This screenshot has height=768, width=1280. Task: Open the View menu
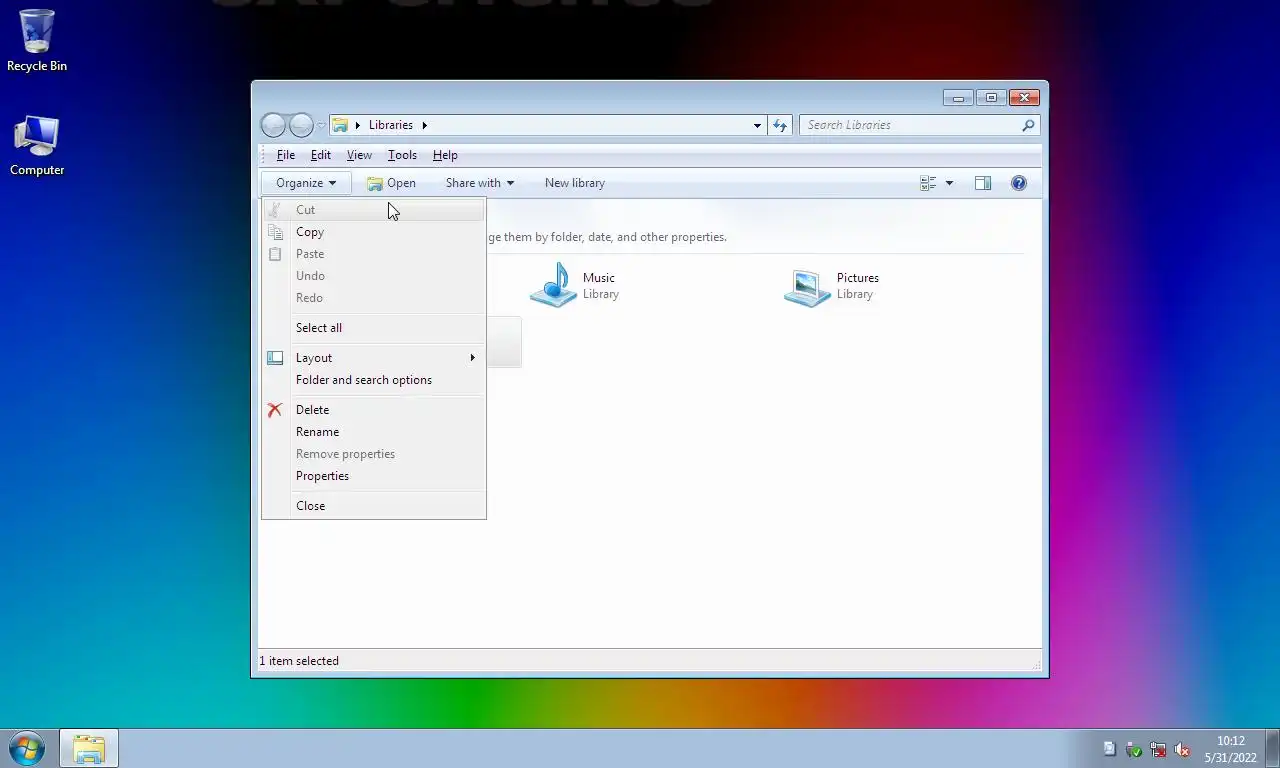[x=359, y=155]
